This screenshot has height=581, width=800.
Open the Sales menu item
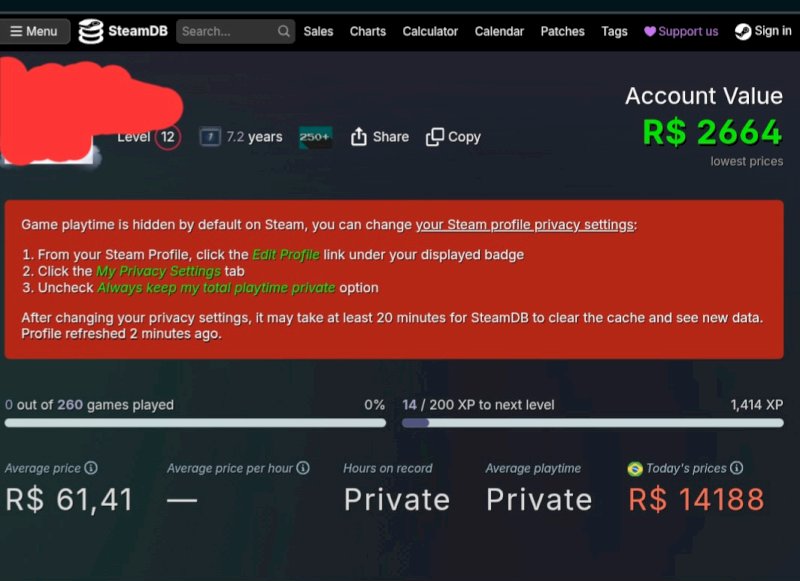318,31
